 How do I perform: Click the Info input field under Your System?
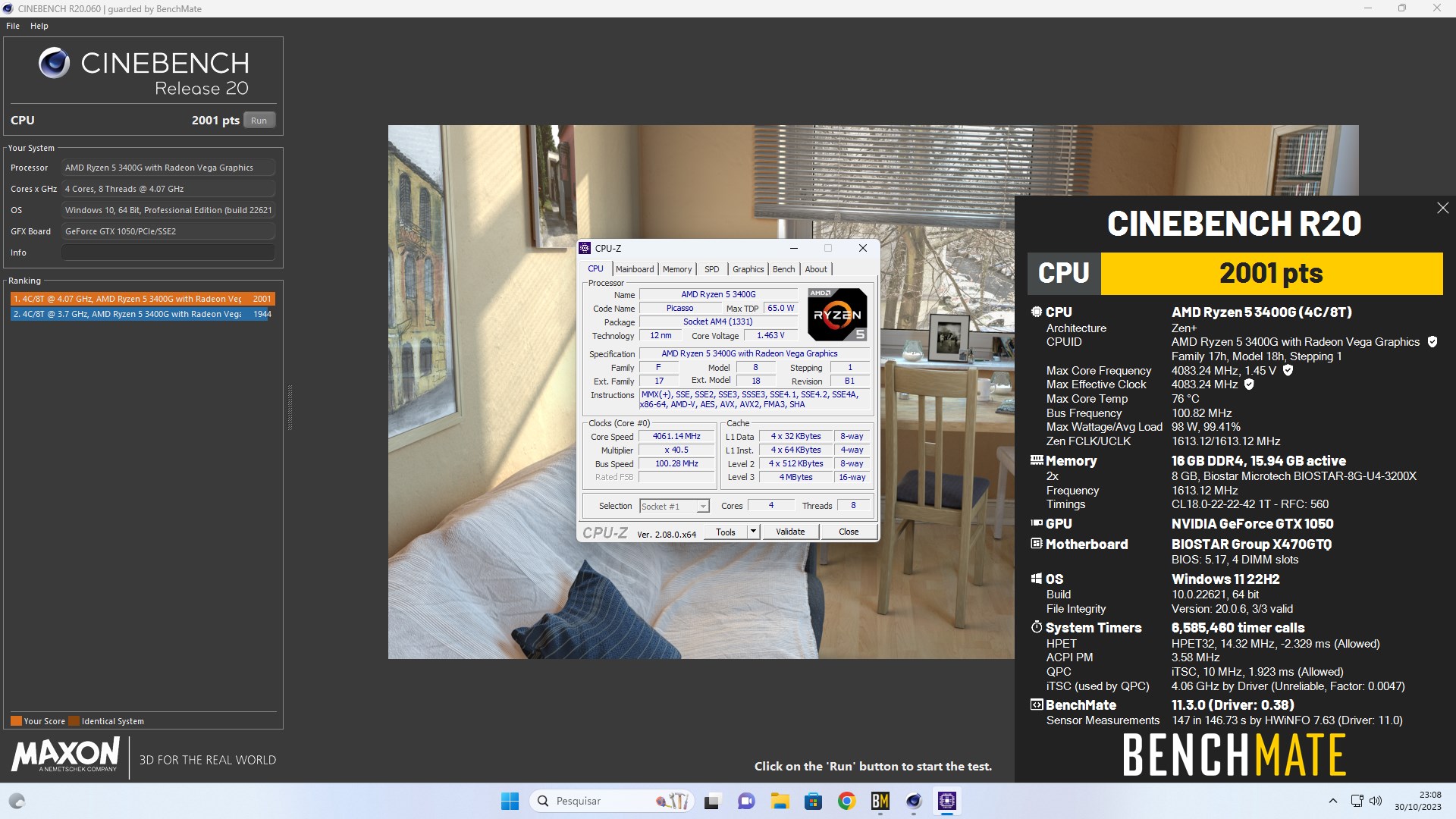coord(168,253)
